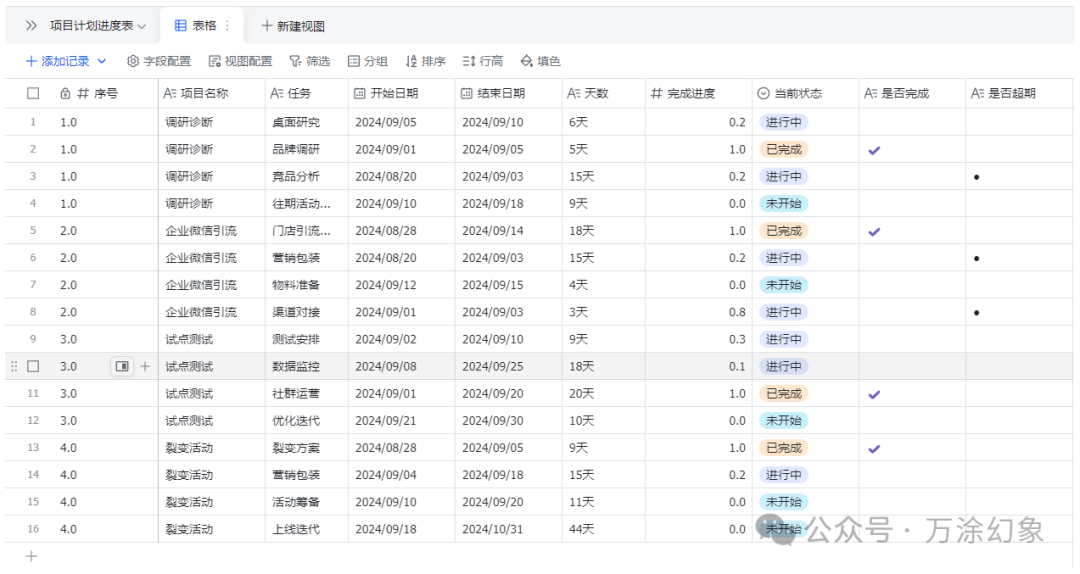
Task: Select 20天 days cell
Action: tap(603, 393)
